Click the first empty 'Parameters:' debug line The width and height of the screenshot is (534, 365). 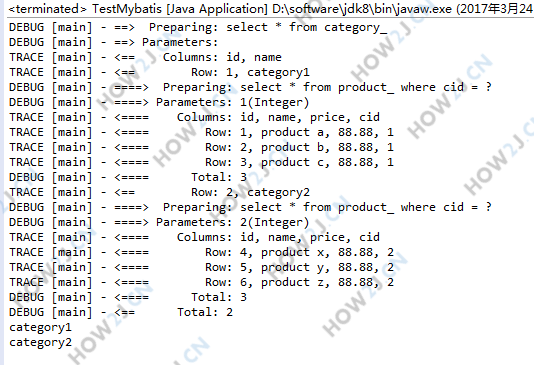(x=113, y=42)
